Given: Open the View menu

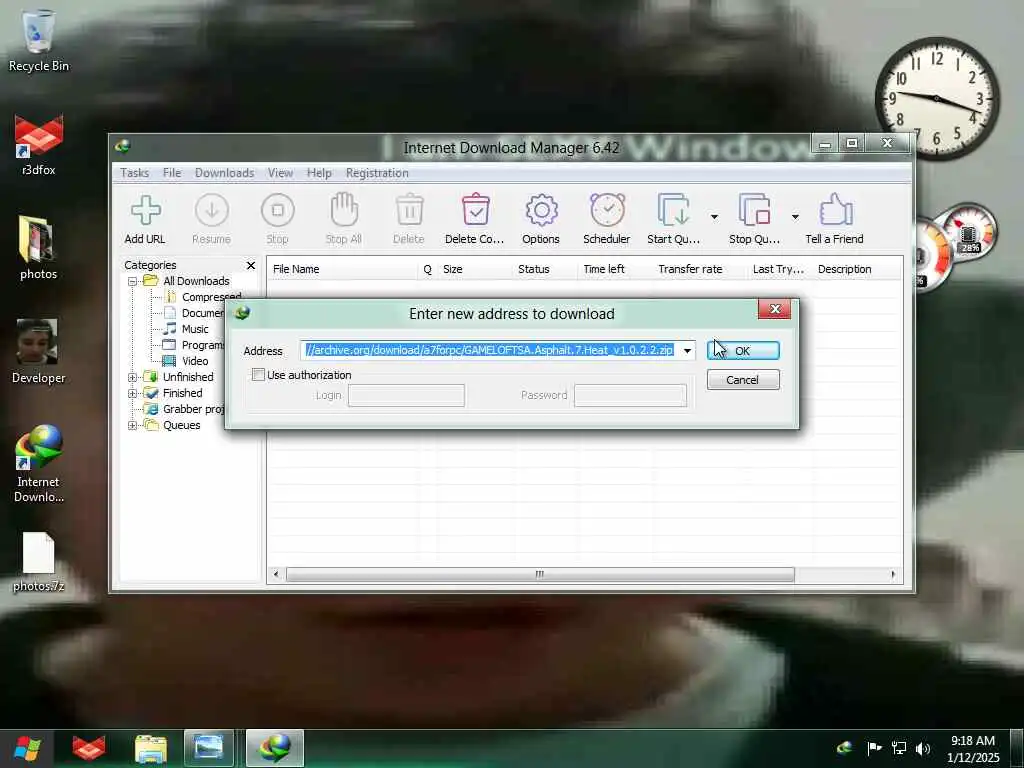Looking at the screenshot, I should 280,173.
